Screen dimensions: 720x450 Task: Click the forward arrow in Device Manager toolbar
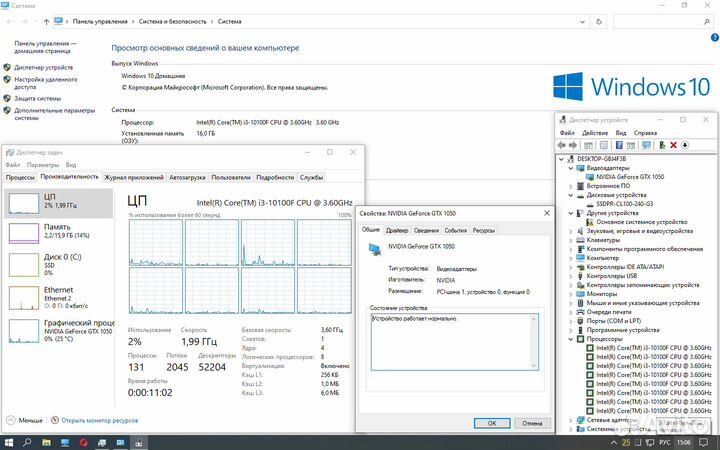(x=573, y=145)
